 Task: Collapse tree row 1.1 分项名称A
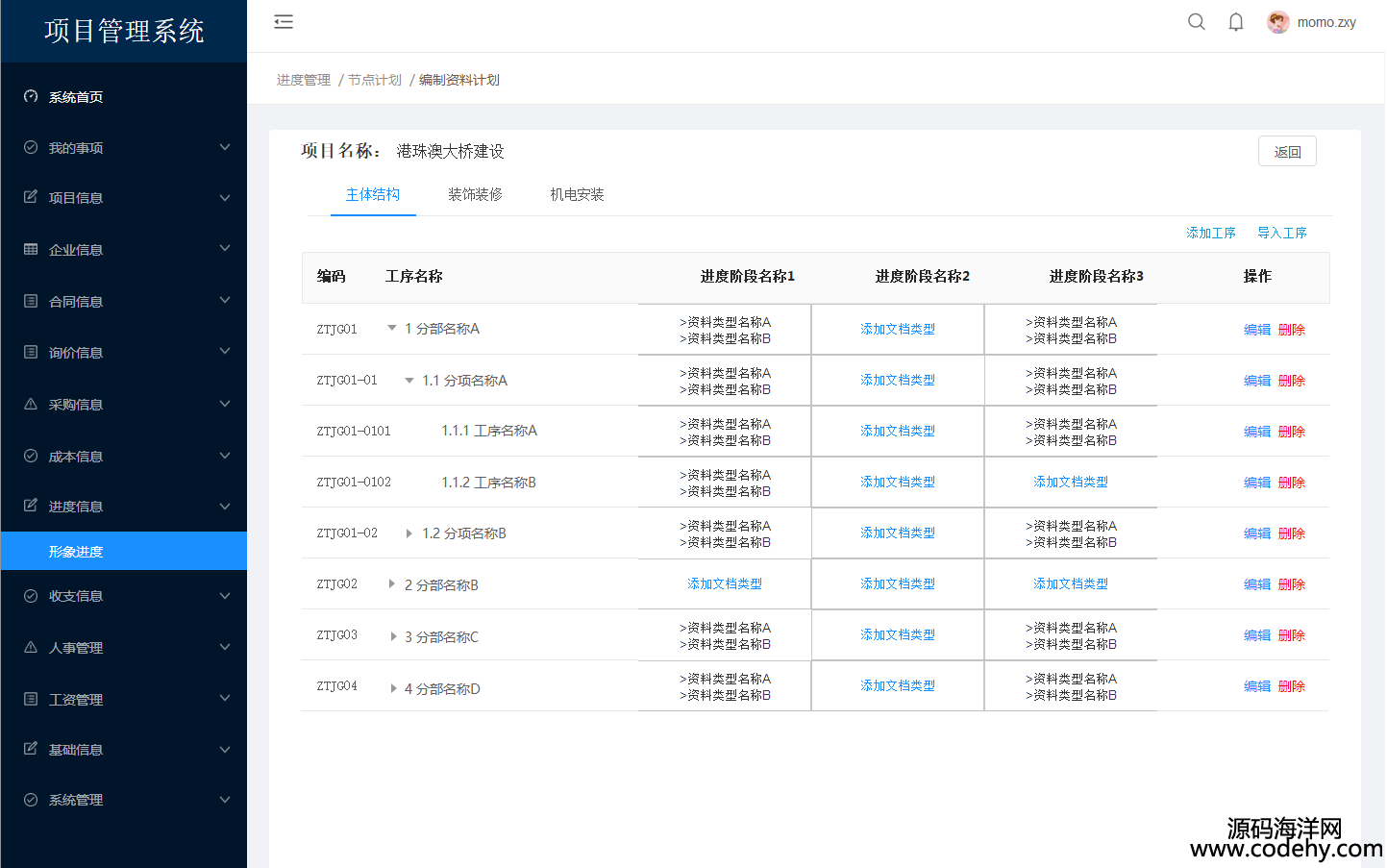pos(409,380)
